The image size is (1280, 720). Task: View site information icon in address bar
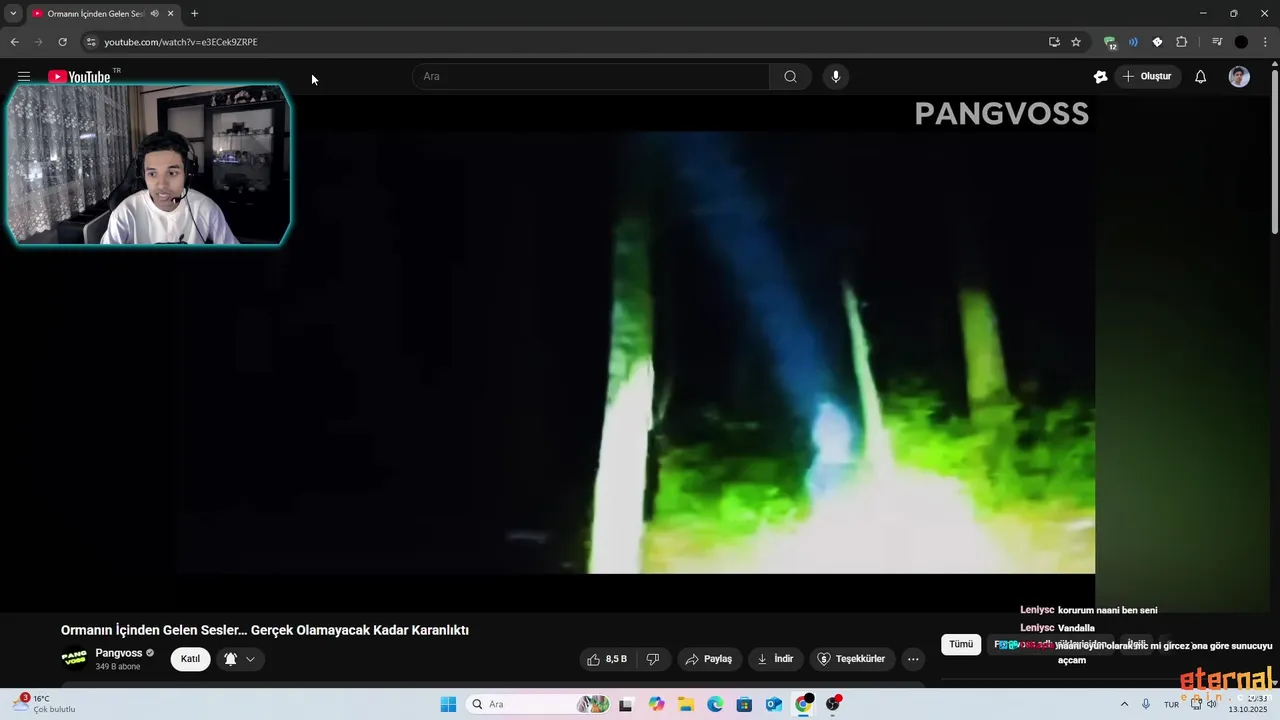91,42
